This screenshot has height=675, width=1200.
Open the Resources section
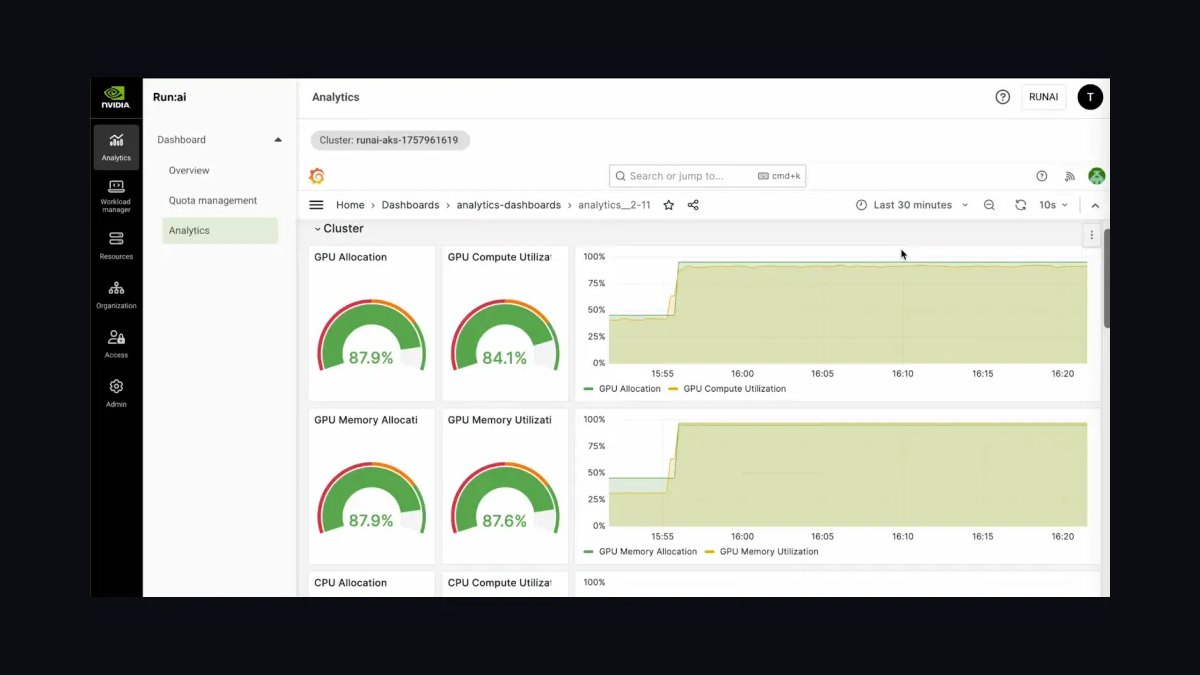[x=116, y=245]
